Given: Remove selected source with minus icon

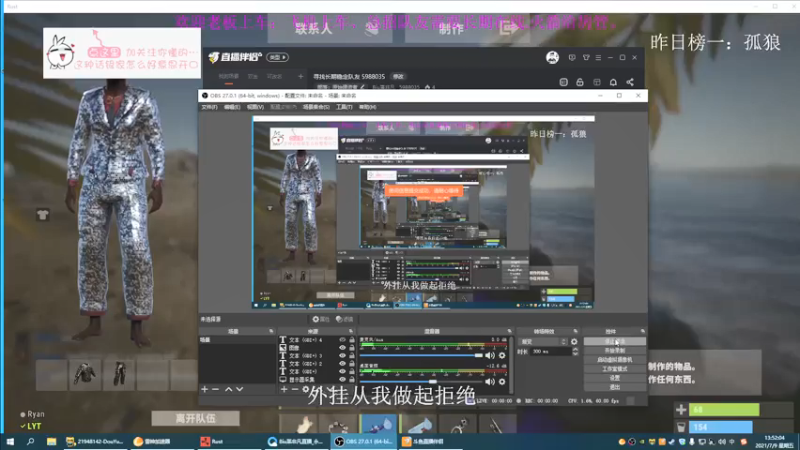Looking at the screenshot, I should (x=295, y=389).
